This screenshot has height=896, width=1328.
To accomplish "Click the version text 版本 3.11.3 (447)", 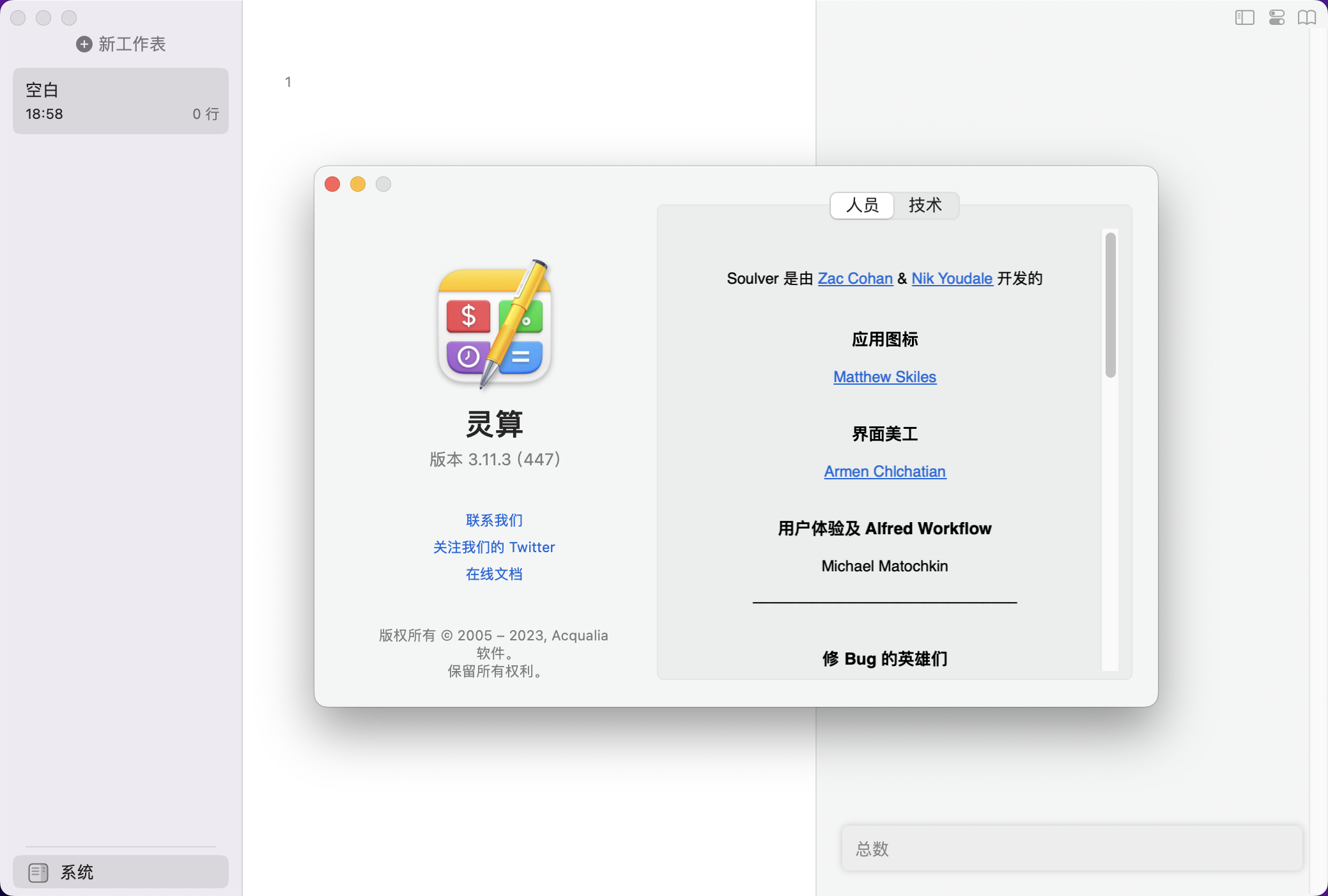I will click(x=495, y=460).
